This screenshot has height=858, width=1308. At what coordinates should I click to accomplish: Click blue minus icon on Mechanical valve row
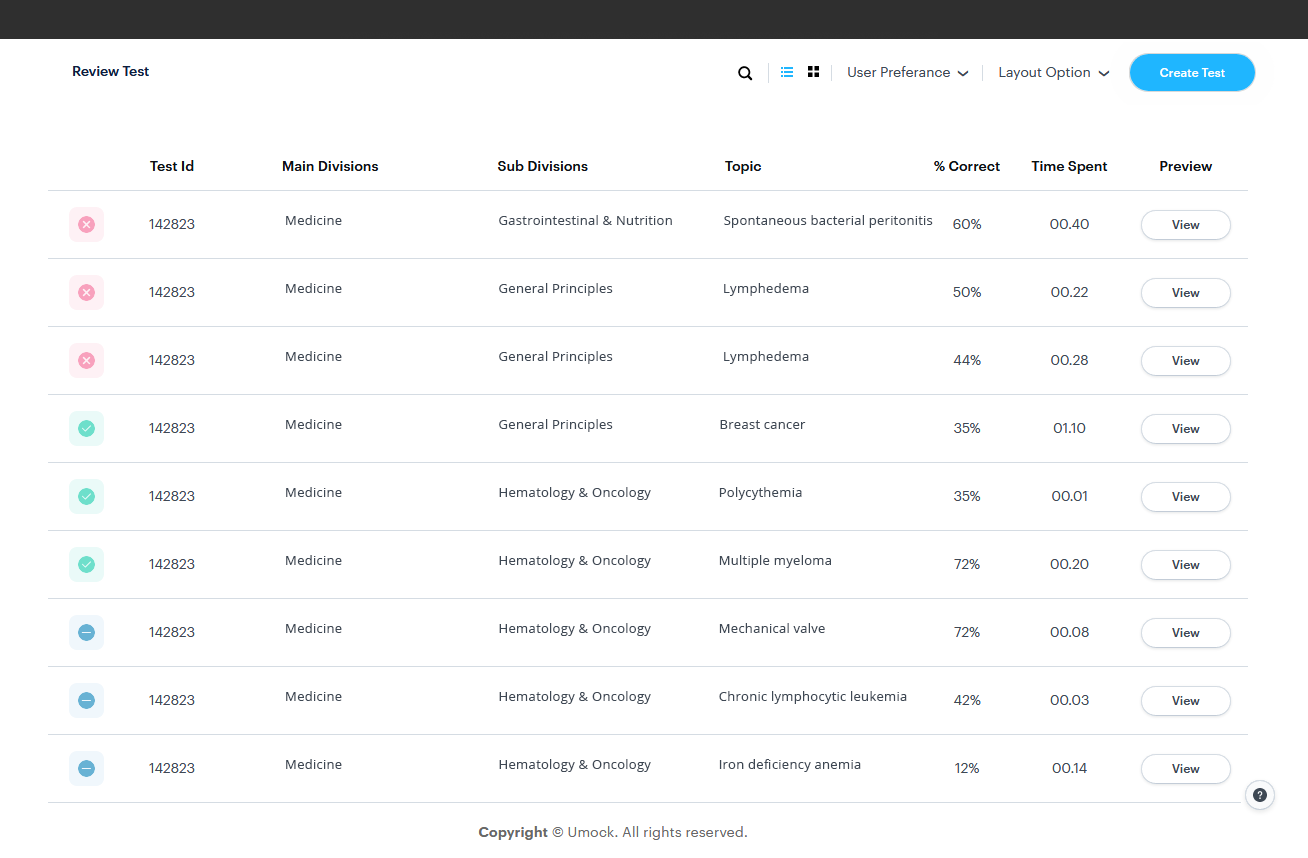(86, 632)
